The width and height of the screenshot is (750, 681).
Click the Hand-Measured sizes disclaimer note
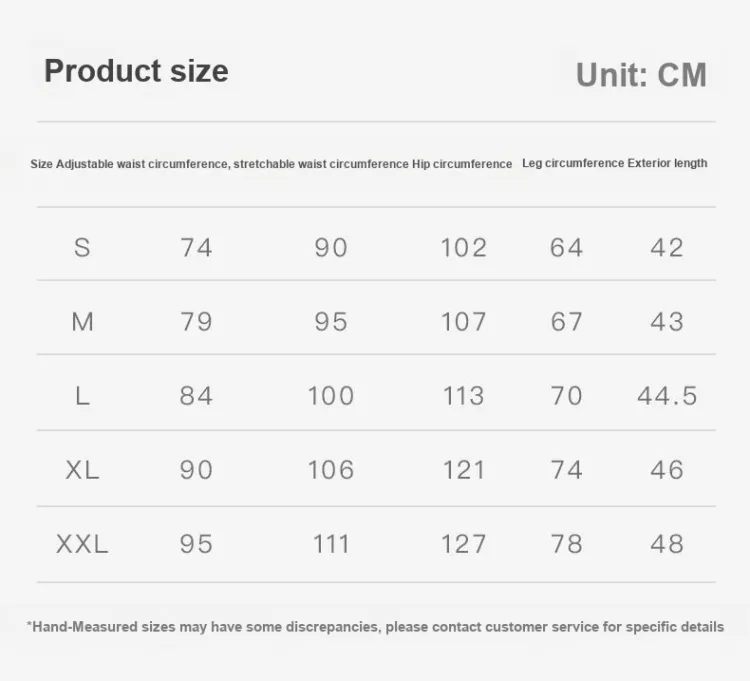tap(375, 626)
